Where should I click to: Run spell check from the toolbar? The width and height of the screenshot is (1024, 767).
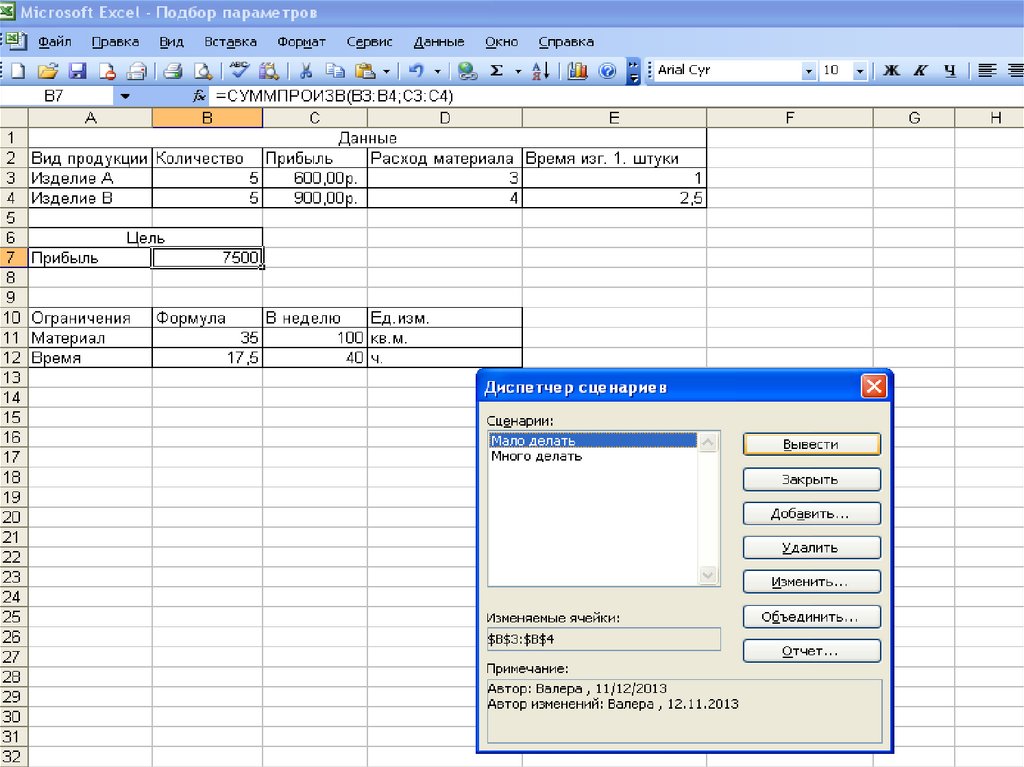click(238, 71)
